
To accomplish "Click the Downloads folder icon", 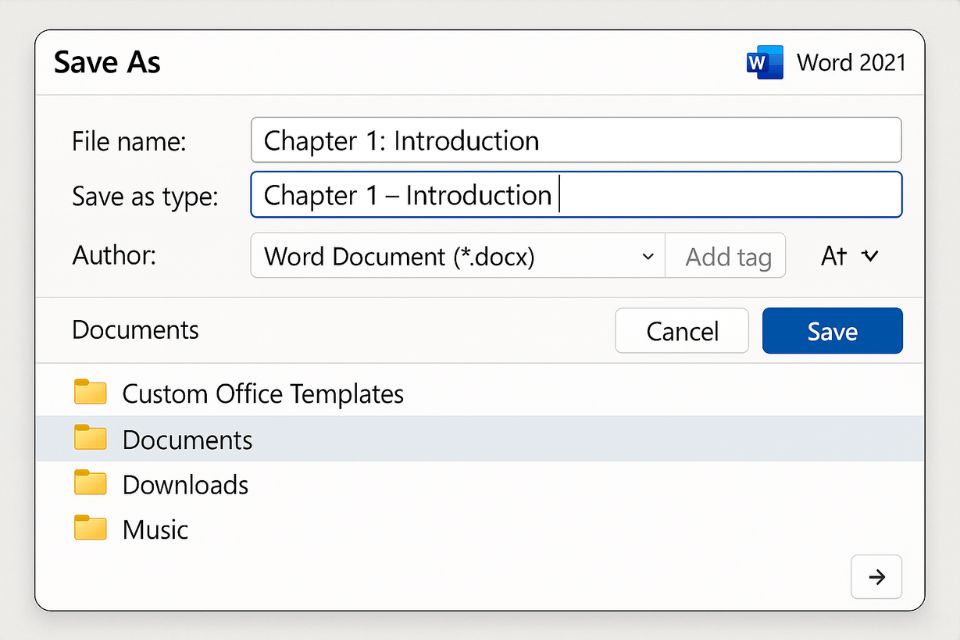I will [x=90, y=483].
